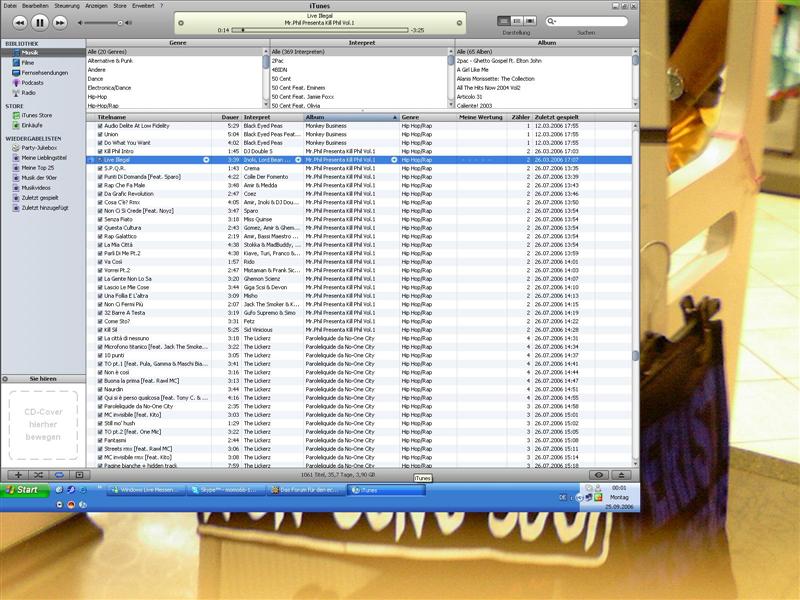The image size is (800, 600).
Task: Pause playback with the center transport button
Action: [x=39, y=21]
